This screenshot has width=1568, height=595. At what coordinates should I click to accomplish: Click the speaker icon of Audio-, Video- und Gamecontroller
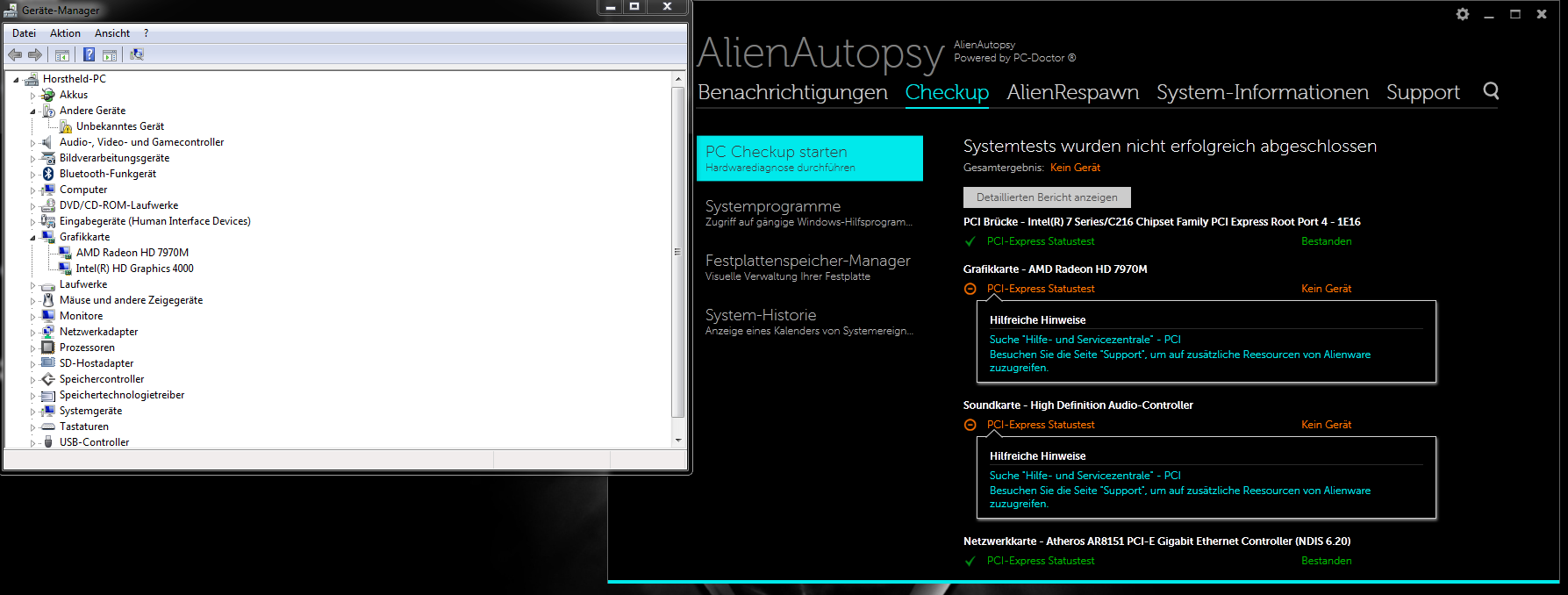coord(48,142)
